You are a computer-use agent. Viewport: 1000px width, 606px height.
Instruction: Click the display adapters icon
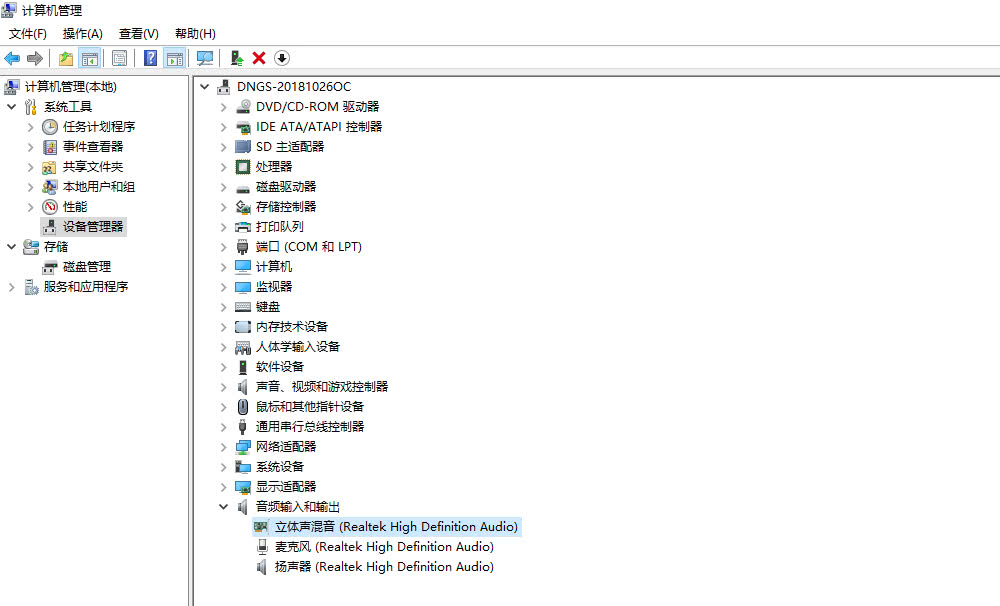pos(243,487)
